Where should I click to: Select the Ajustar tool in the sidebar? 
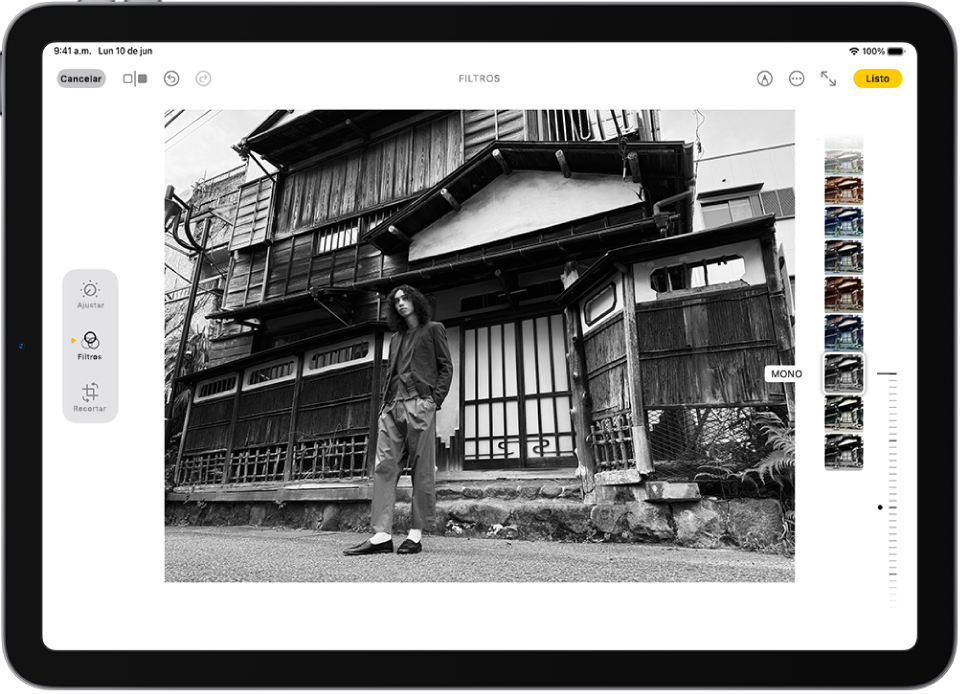pos(90,289)
